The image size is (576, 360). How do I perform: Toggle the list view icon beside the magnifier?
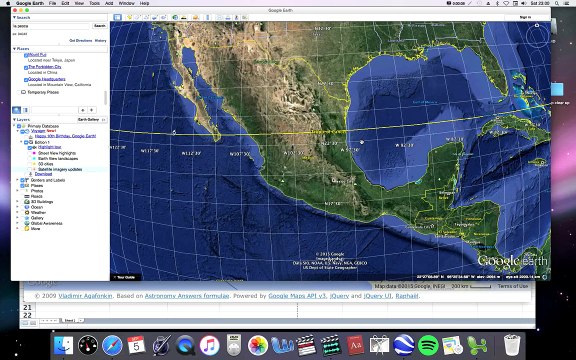[25, 110]
